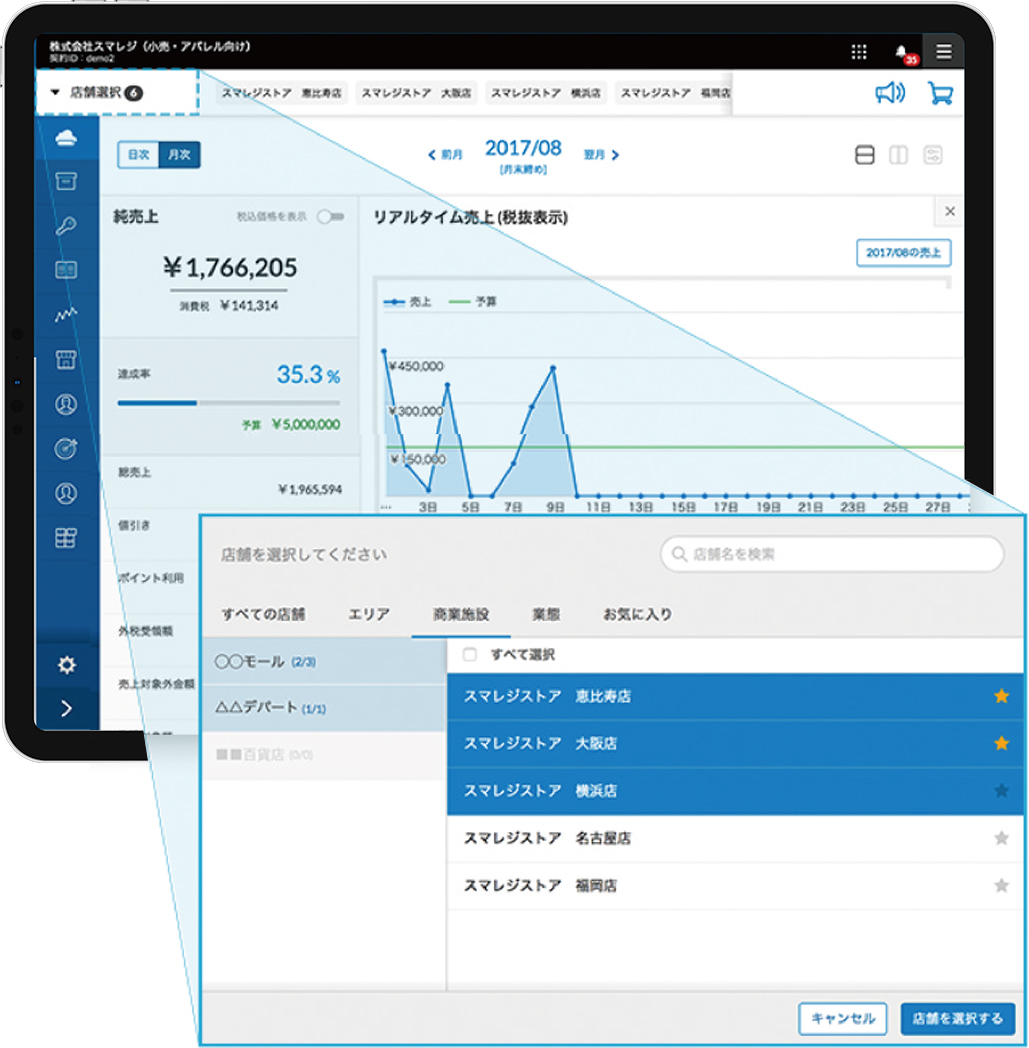Open the settings gear in sidebar
The height and width of the screenshot is (1048, 1029).
67,665
